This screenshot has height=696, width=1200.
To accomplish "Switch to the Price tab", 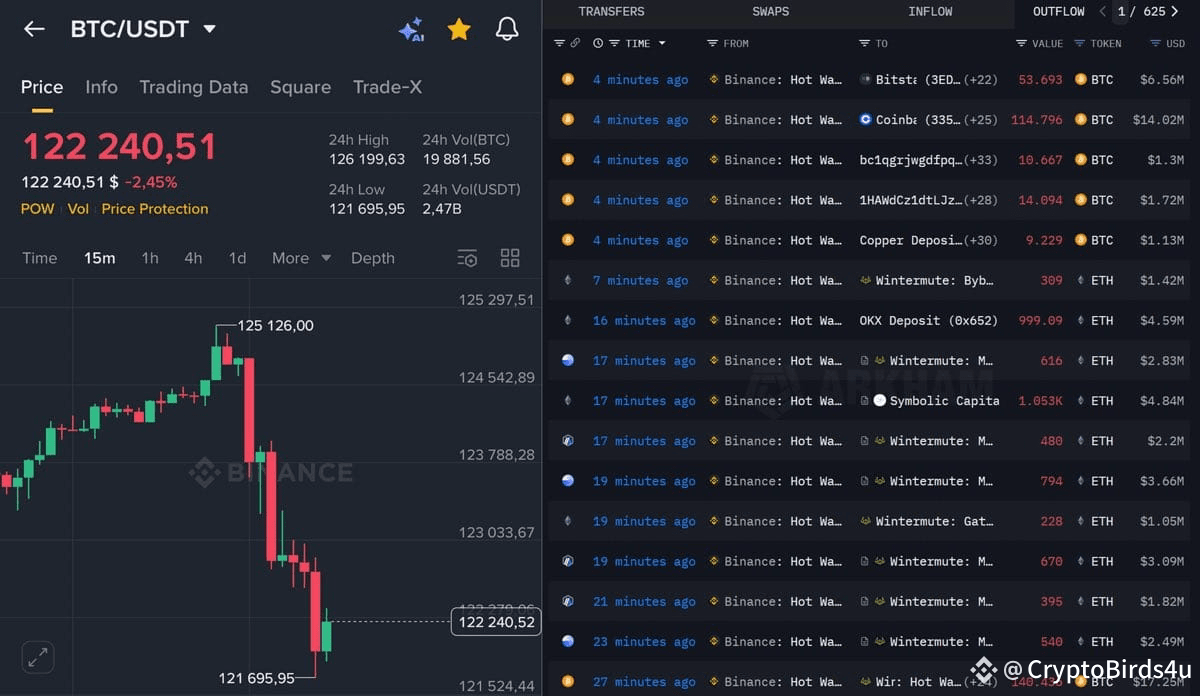I will click(x=42, y=87).
